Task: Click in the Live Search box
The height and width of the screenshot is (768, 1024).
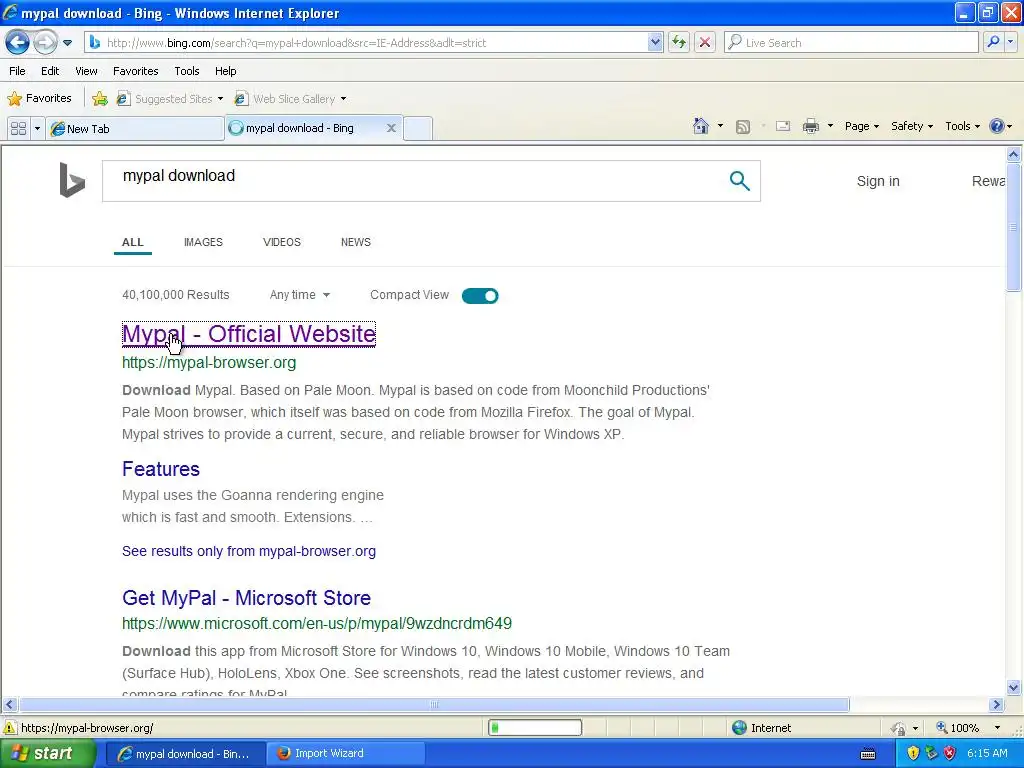Action: 852,42
